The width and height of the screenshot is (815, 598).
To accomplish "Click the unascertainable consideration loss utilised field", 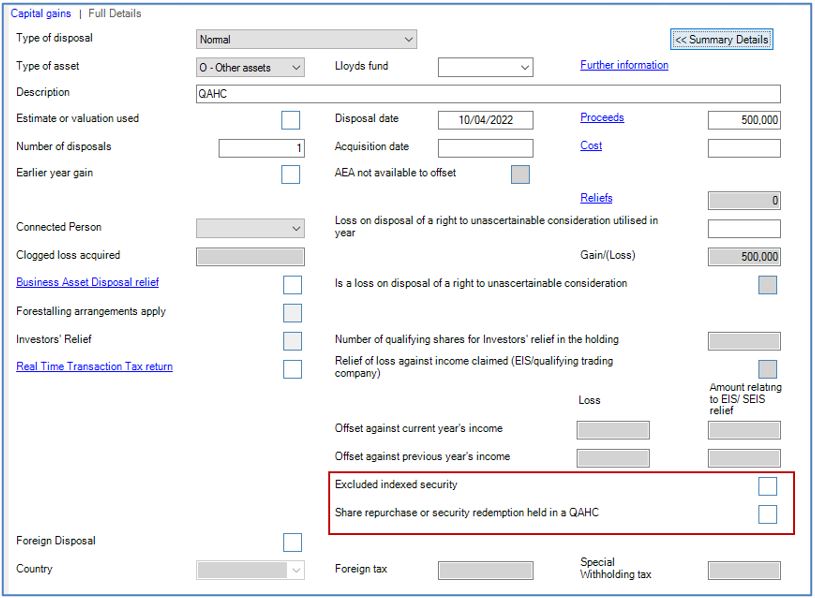I will coord(744,229).
